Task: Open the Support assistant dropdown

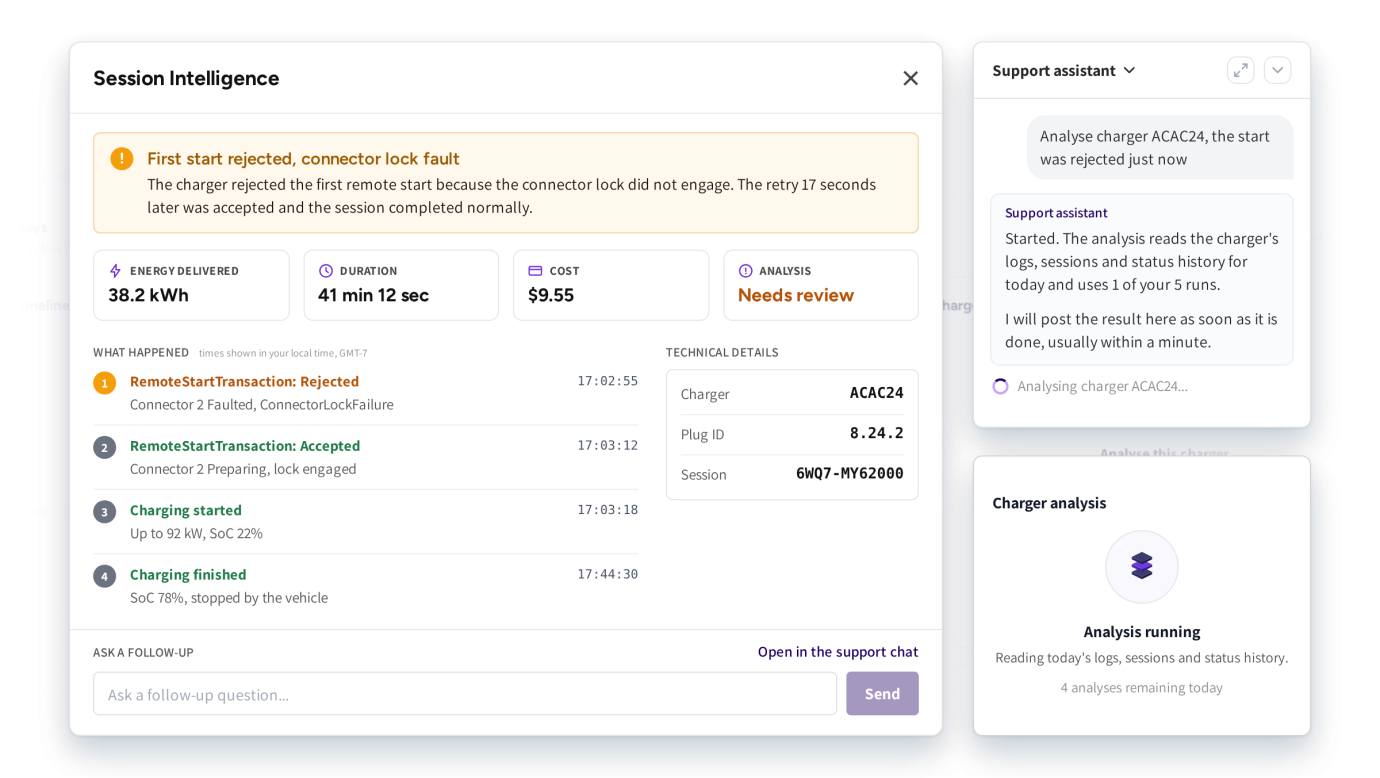Action: tap(1064, 70)
